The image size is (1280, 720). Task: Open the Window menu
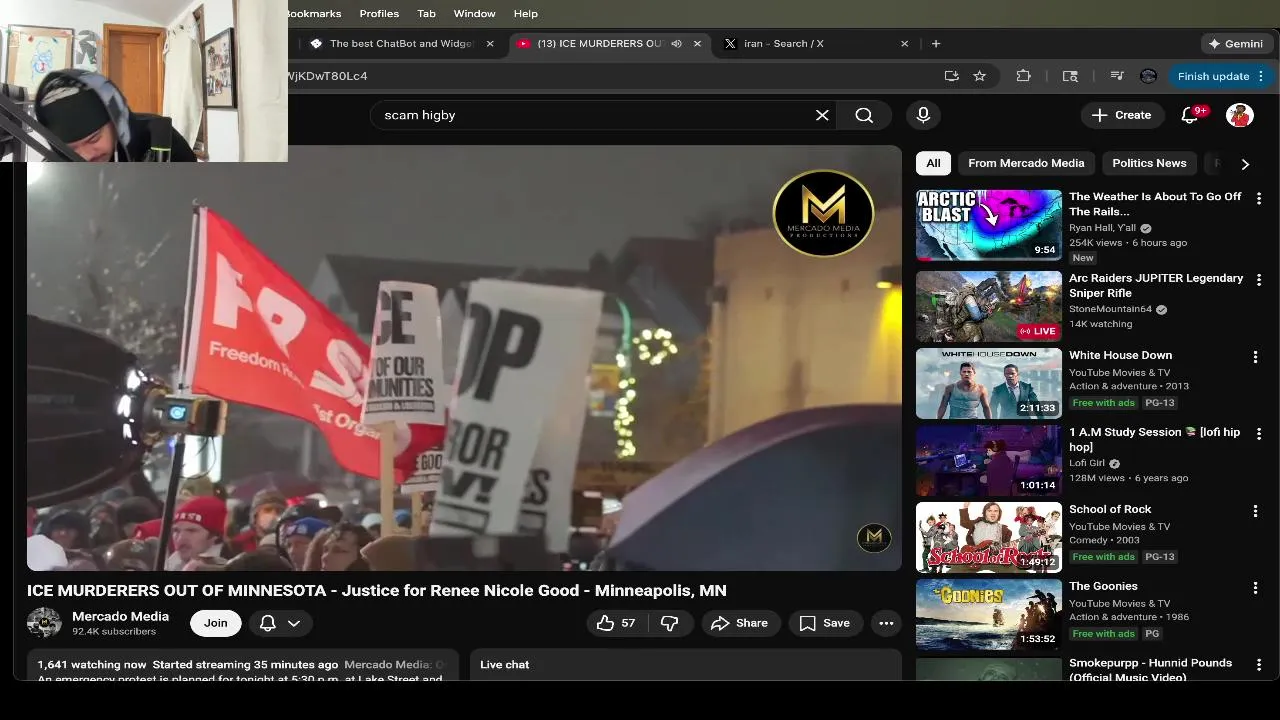[474, 14]
